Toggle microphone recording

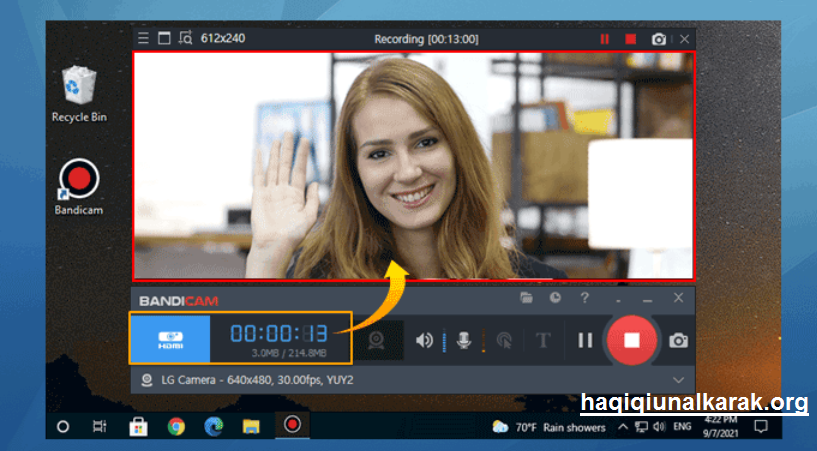click(x=464, y=341)
